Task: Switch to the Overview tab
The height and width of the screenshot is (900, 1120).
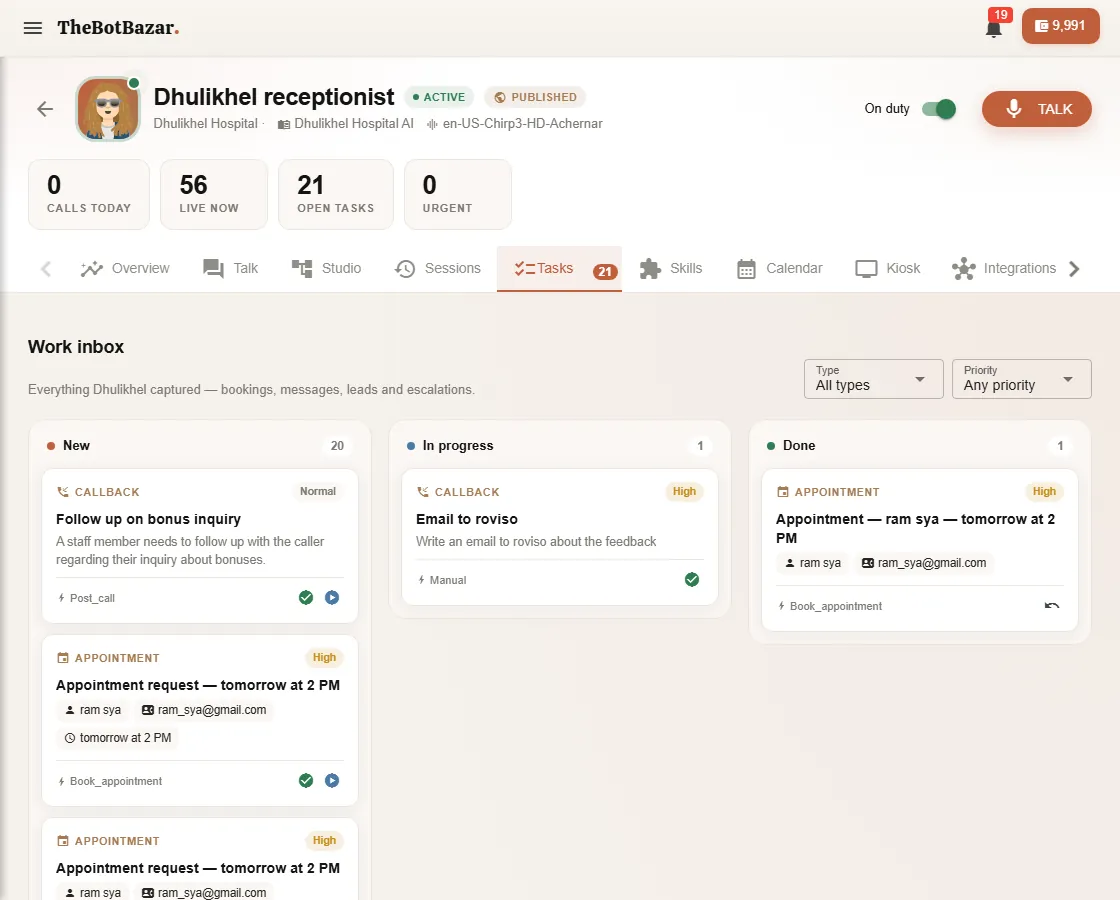Action: coord(125,269)
